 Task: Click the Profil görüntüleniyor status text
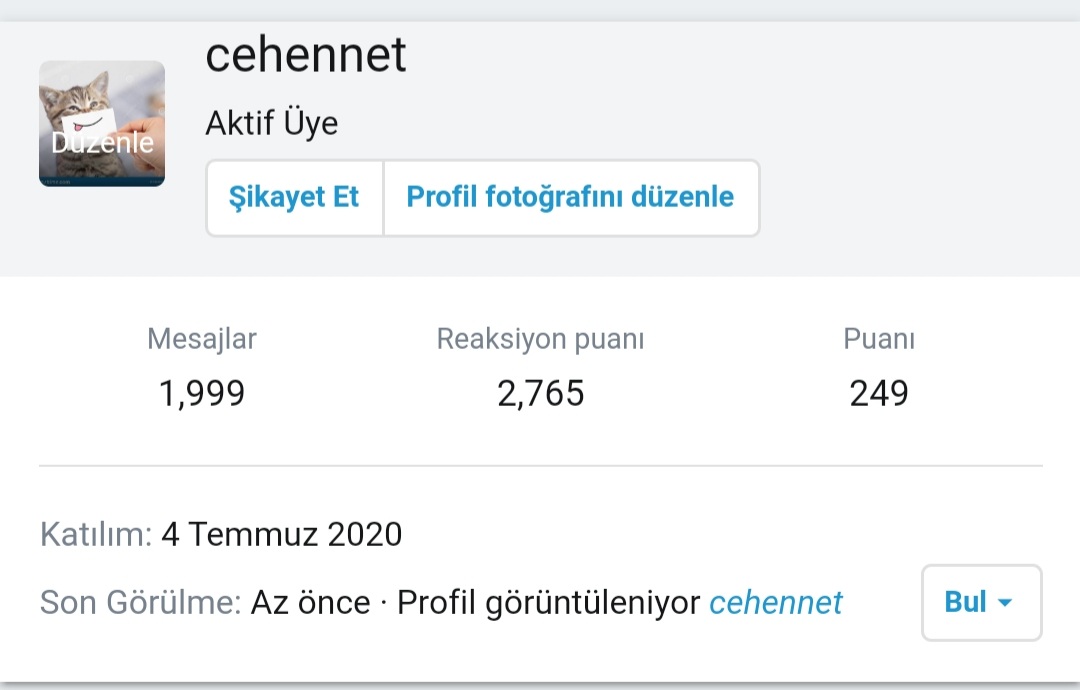coord(548,603)
